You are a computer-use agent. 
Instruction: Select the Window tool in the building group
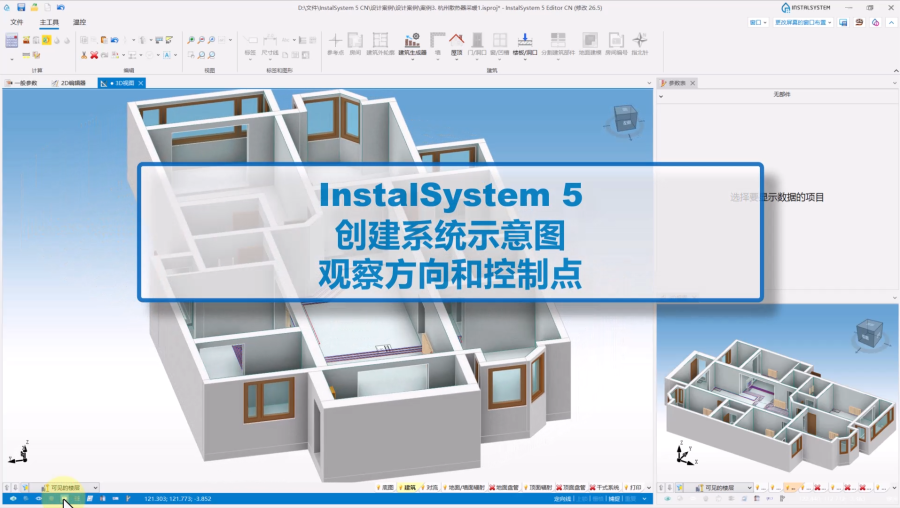click(500, 44)
